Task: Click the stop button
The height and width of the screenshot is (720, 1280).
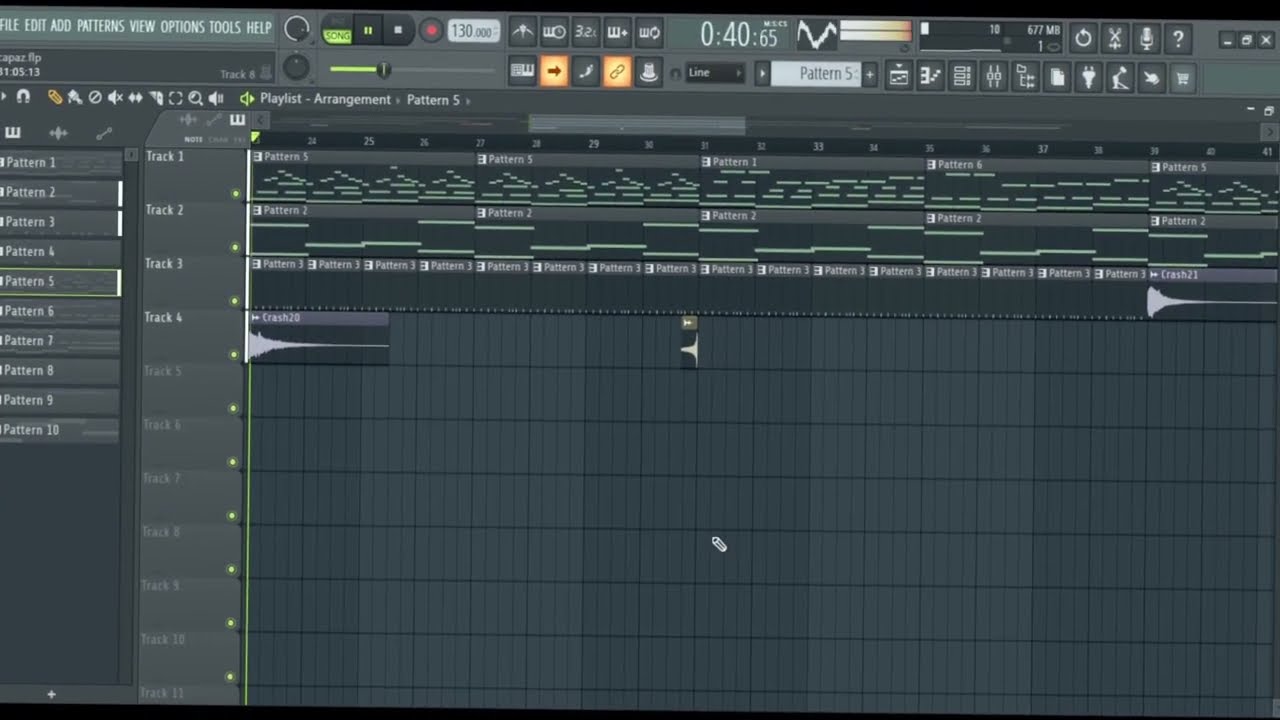Action: (398, 31)
